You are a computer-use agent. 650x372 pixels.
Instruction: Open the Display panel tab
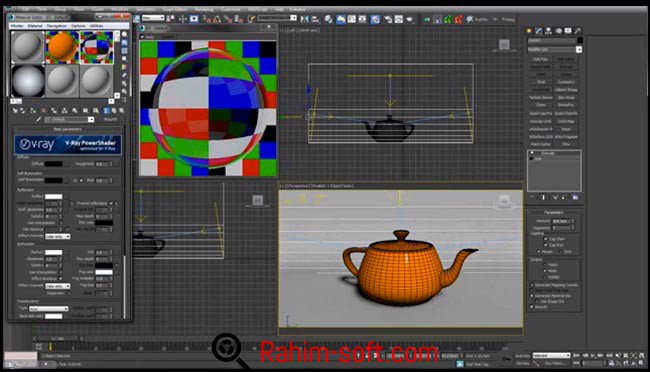[568, 31]
